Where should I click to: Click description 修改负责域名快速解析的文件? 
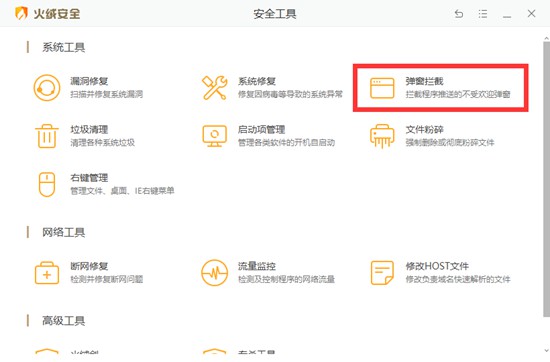point(458,280)
